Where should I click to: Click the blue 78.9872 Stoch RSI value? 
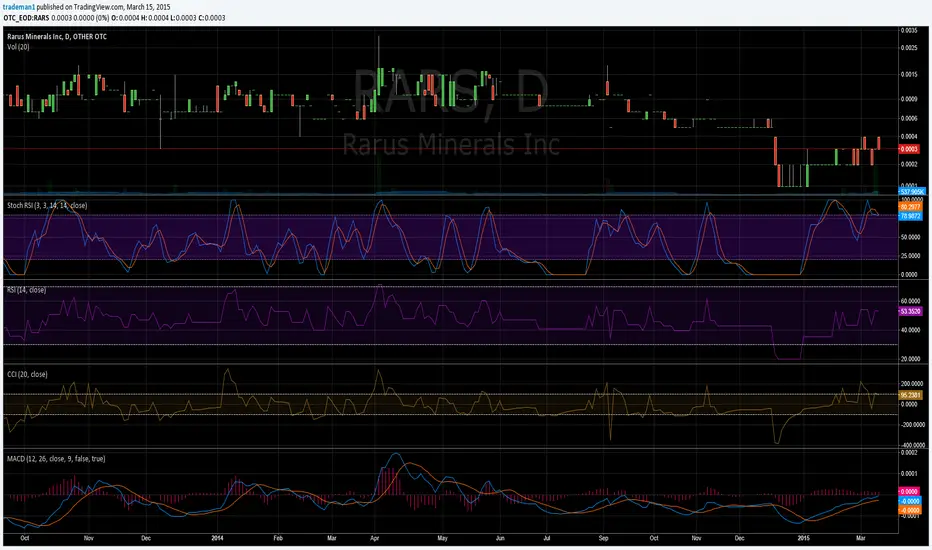point(911,216)
